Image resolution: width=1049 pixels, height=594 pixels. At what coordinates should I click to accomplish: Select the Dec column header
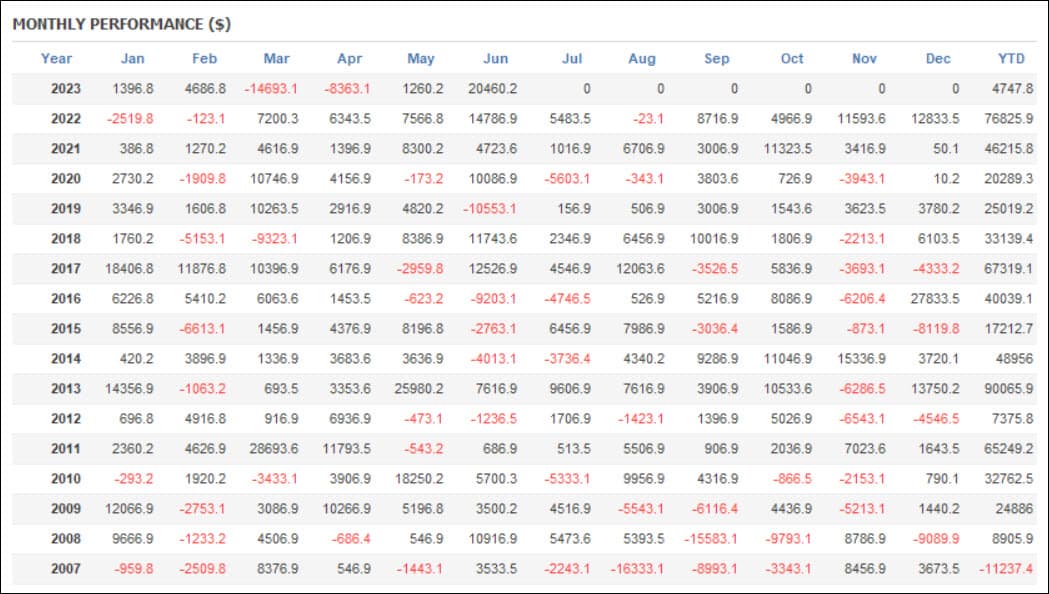pyautogui.click(x=938, y=59)
